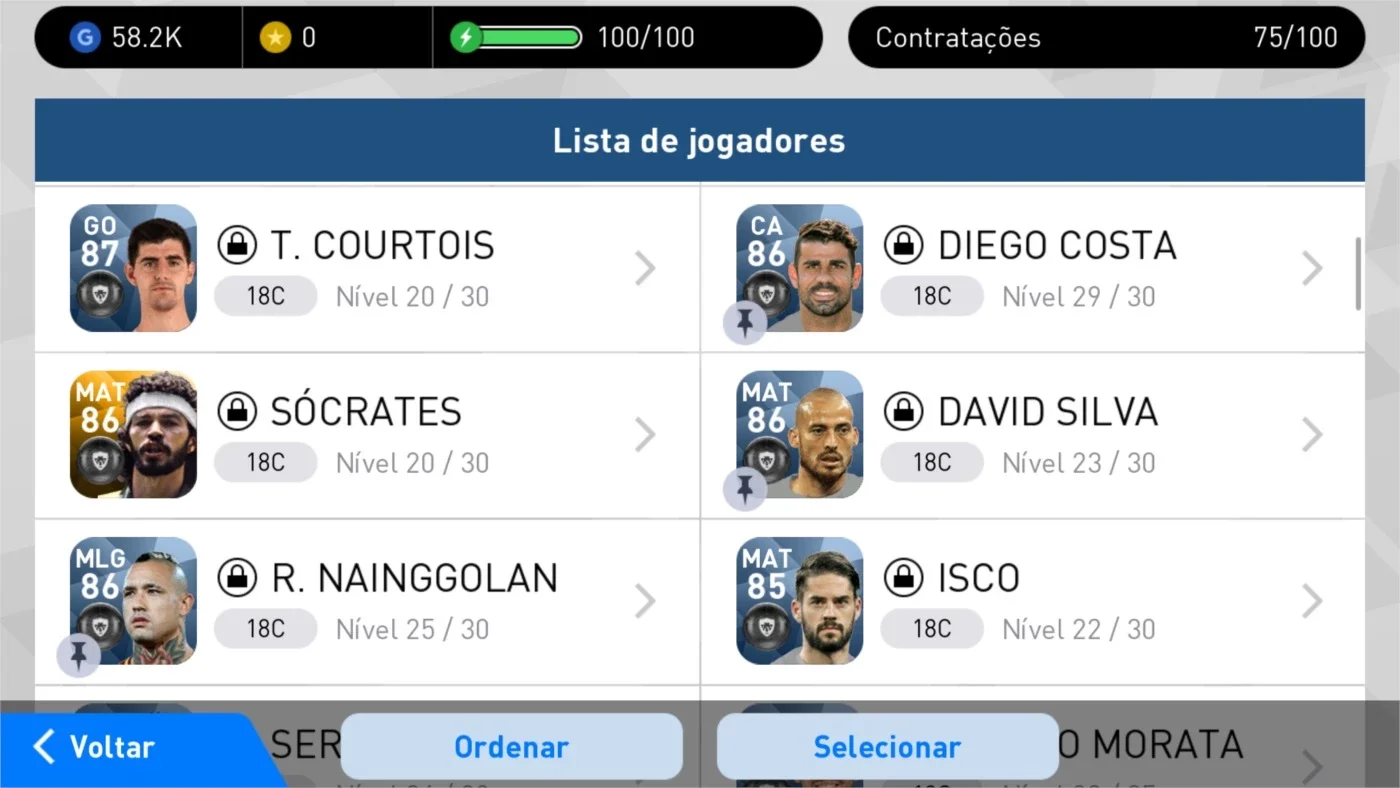Image resolution: width=1400 pixels, height=788 pixels.
Task: Tap the green energy lightning icon
Action: pos(466,38)
